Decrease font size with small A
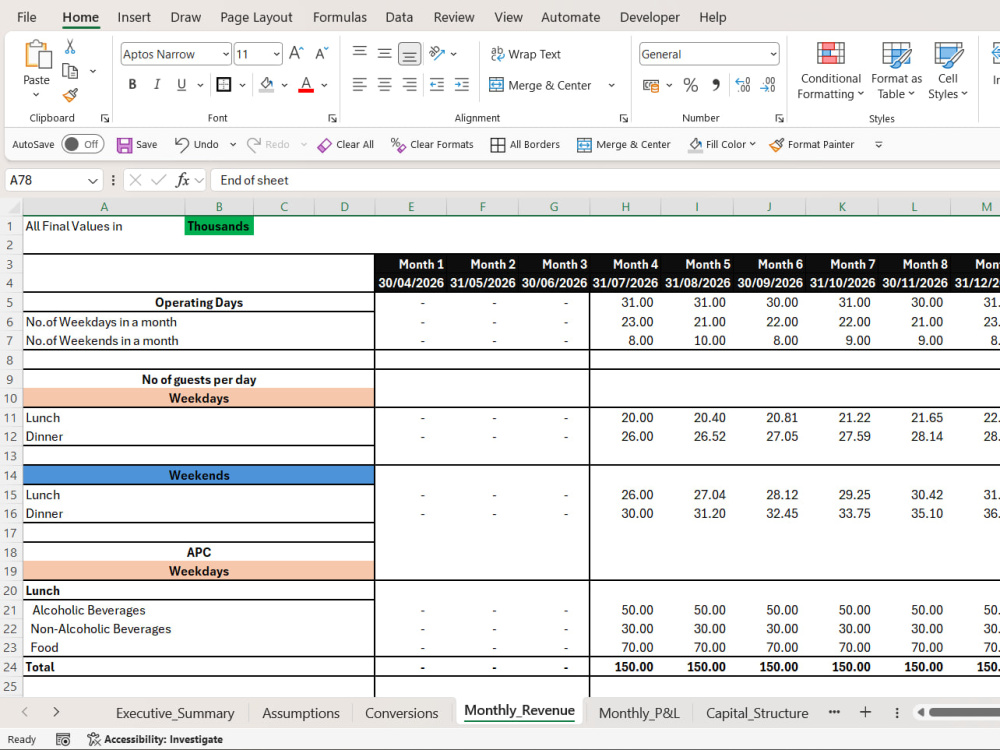This screenshot has height=750, width=1000. [x=321, y=54]
